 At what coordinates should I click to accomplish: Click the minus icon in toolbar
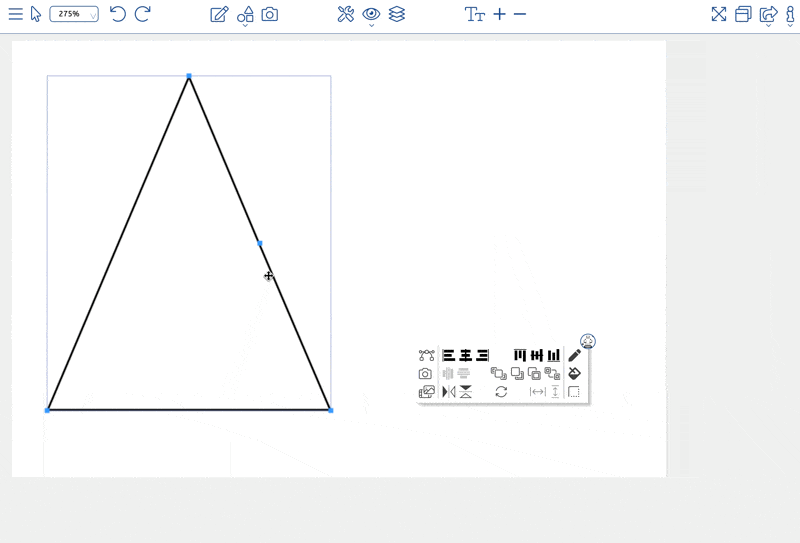coord(520,14)
